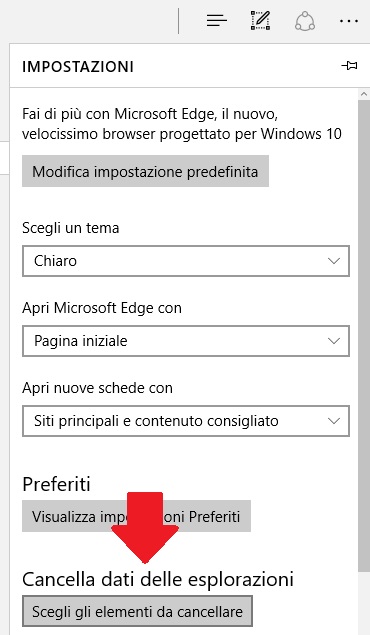This screenshot has height=635, width=370.
Task: Open the Share circular icon
Action: click(304, 20)
